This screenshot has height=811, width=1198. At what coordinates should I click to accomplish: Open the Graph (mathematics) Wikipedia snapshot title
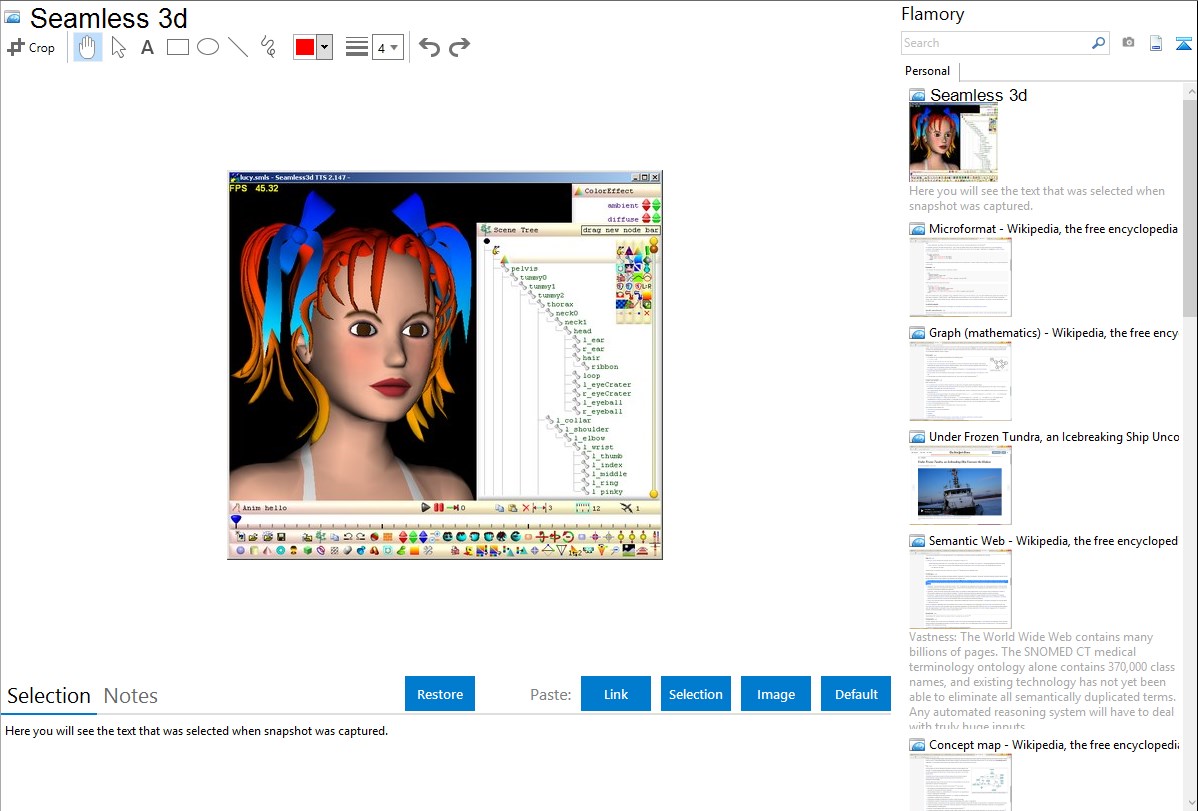(x=1053, y=333)
